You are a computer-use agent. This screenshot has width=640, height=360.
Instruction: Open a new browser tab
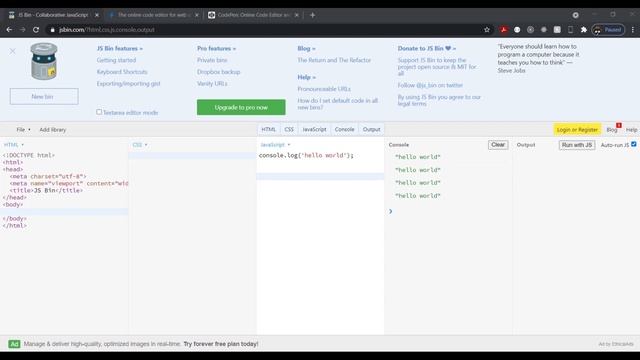coord(313,15)
